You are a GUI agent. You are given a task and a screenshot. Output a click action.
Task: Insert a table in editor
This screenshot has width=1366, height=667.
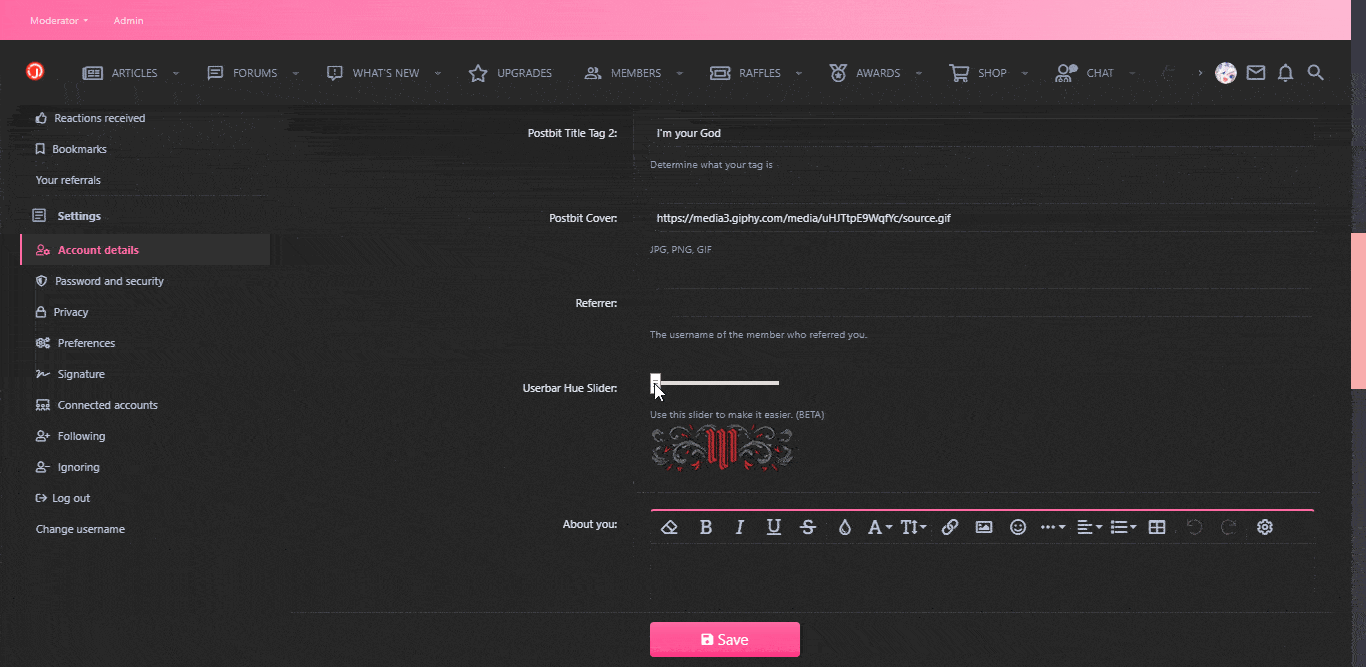1157,527
